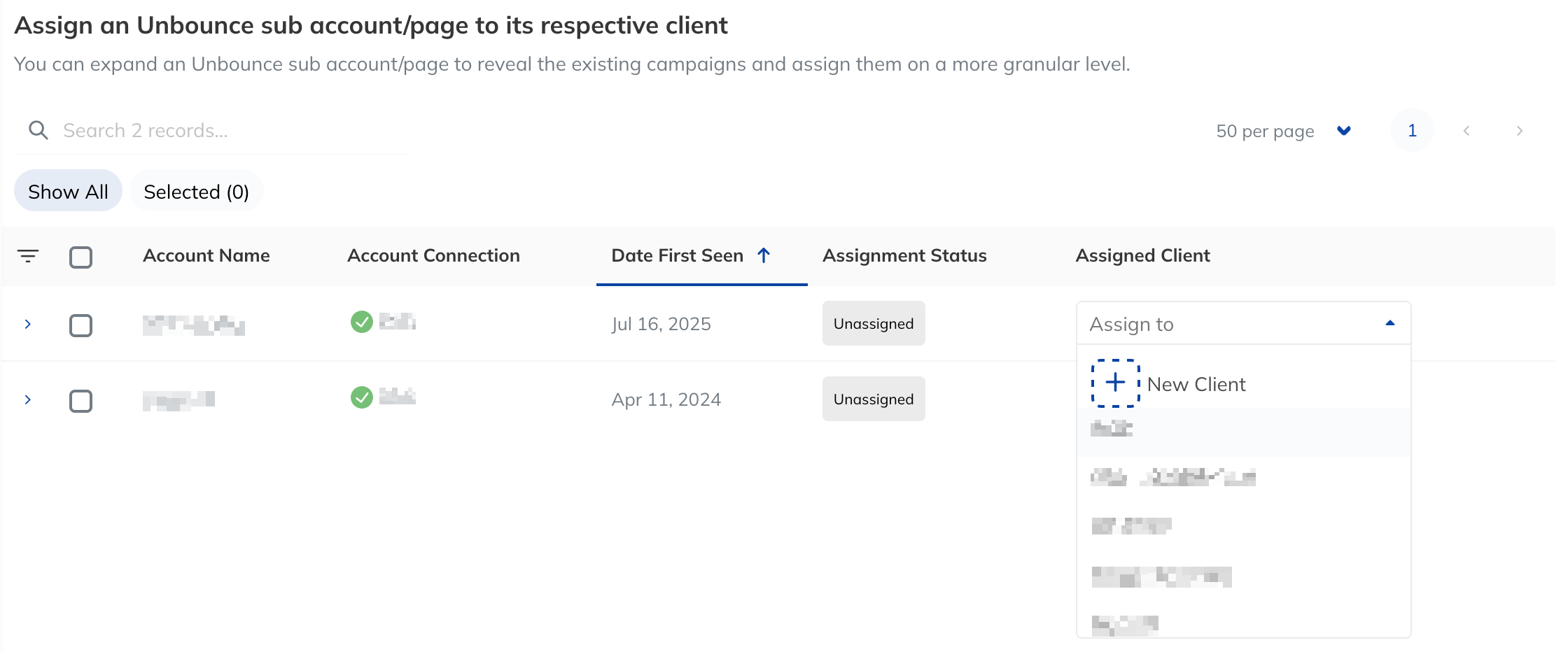Click the dashed plus New Client icon
Screen dimensions: 1568x652
1116,383
